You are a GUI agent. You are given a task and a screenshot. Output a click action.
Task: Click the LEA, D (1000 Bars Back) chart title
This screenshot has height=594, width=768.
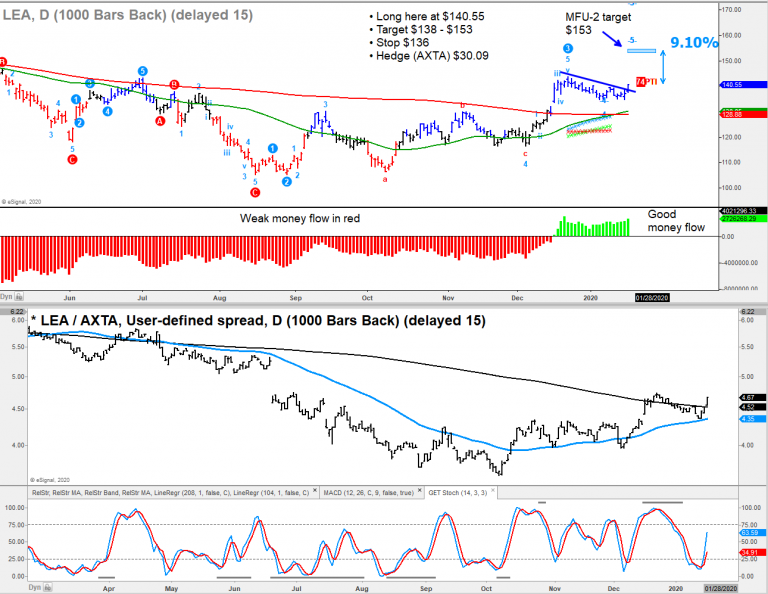(127, 15)
